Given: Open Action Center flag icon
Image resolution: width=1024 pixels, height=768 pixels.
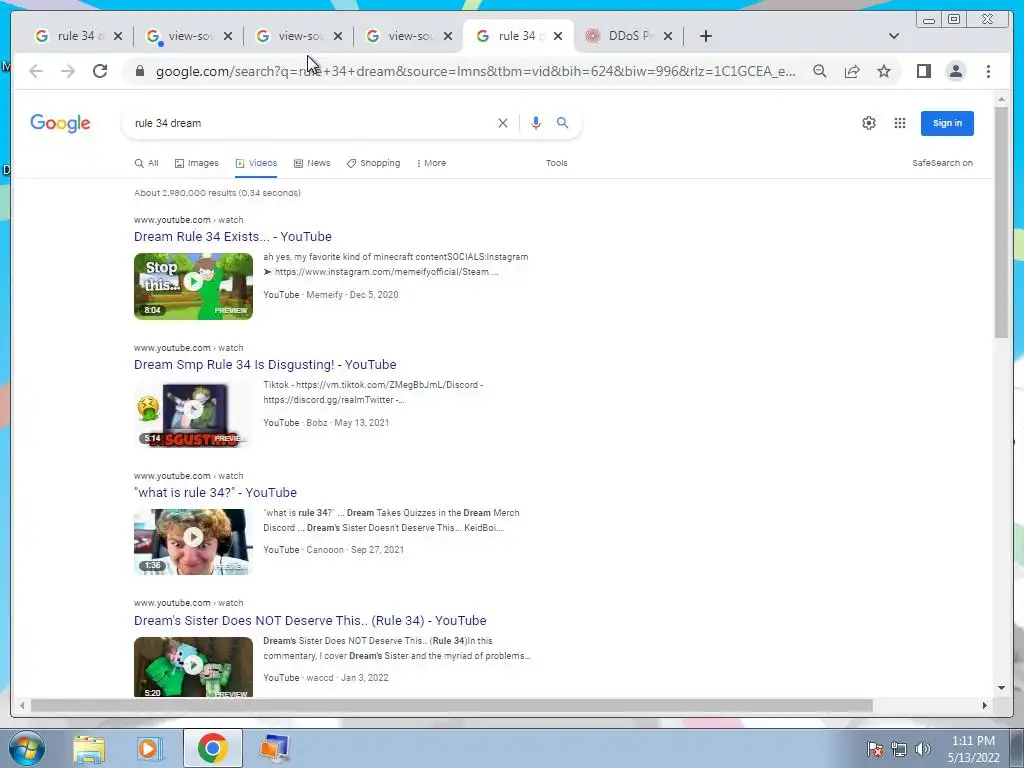Looking at the screenshot, I should point(874,749).
